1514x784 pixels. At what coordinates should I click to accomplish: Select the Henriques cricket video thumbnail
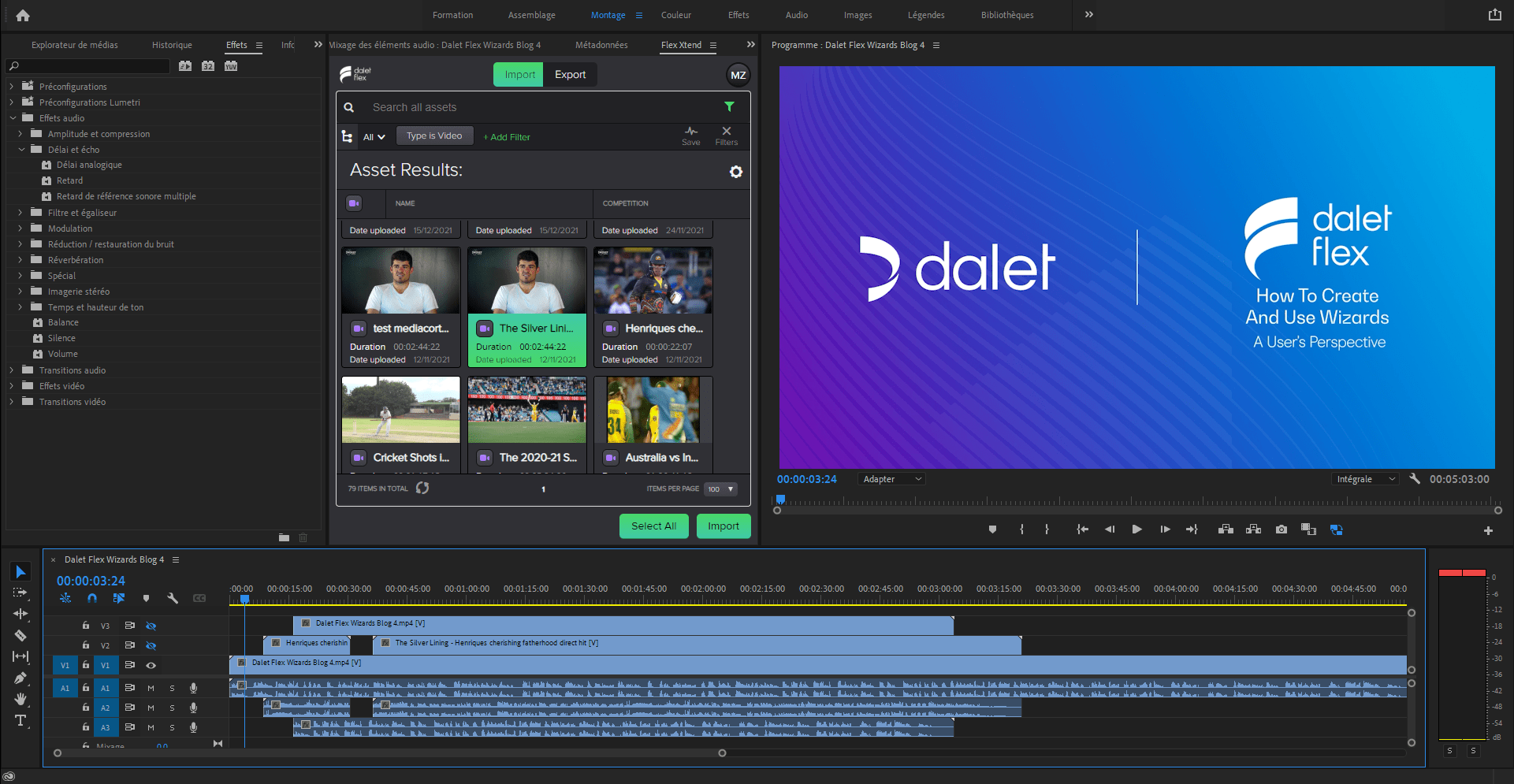point(653,281)
